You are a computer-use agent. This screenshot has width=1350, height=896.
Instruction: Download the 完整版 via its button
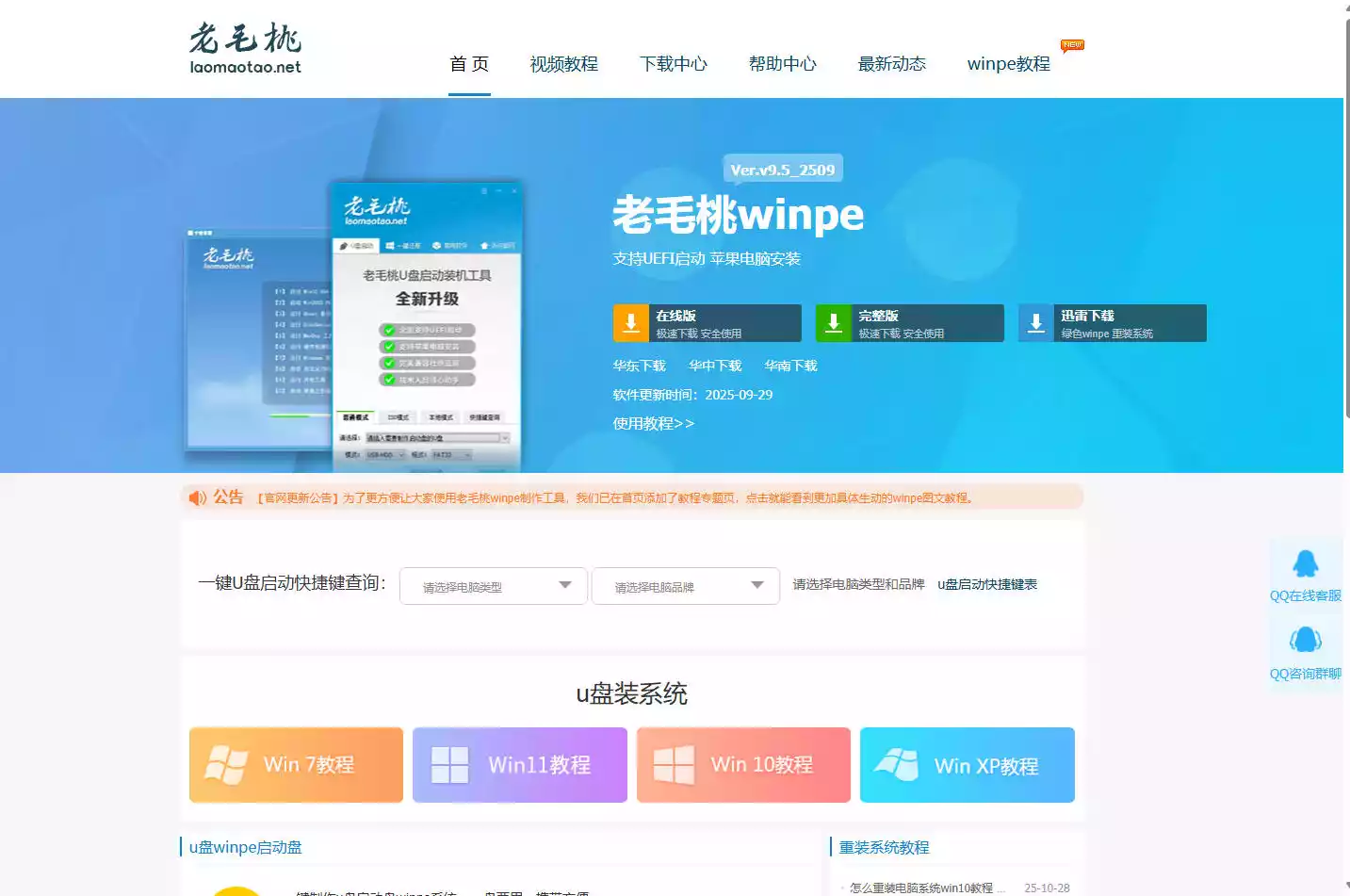click(x=910, y=323)
